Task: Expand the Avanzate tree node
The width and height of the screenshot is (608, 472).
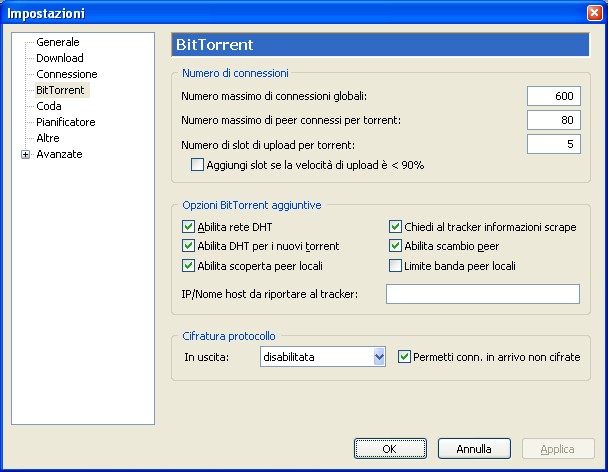Action: tap(25, 154)
